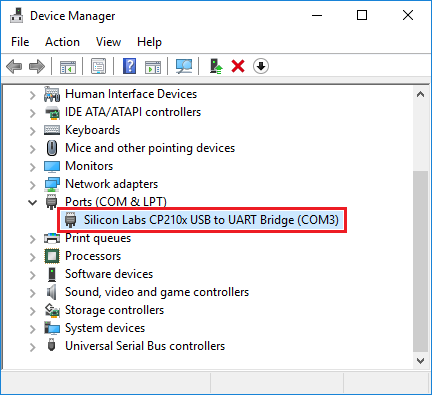Select Silicon Labs CP210x USB to UART Bridge

[x=202, y=220]
